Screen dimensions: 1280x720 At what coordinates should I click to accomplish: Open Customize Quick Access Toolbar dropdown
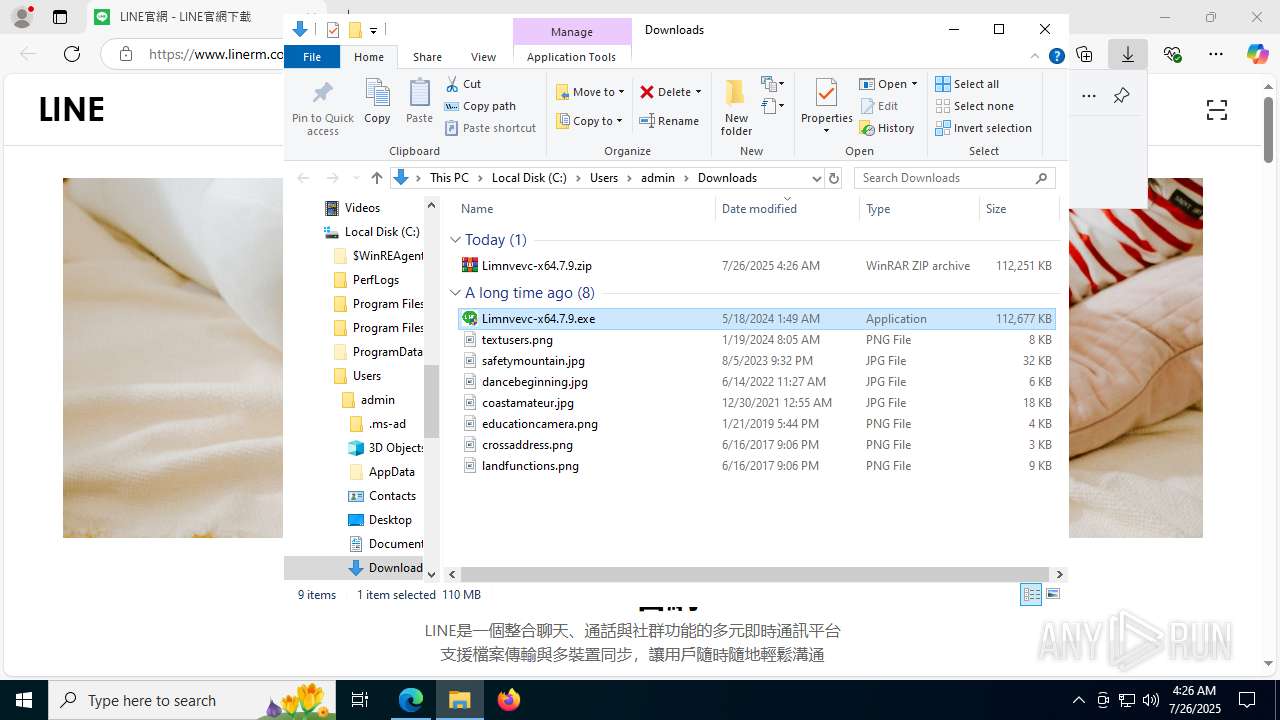(x=373, y=31)
